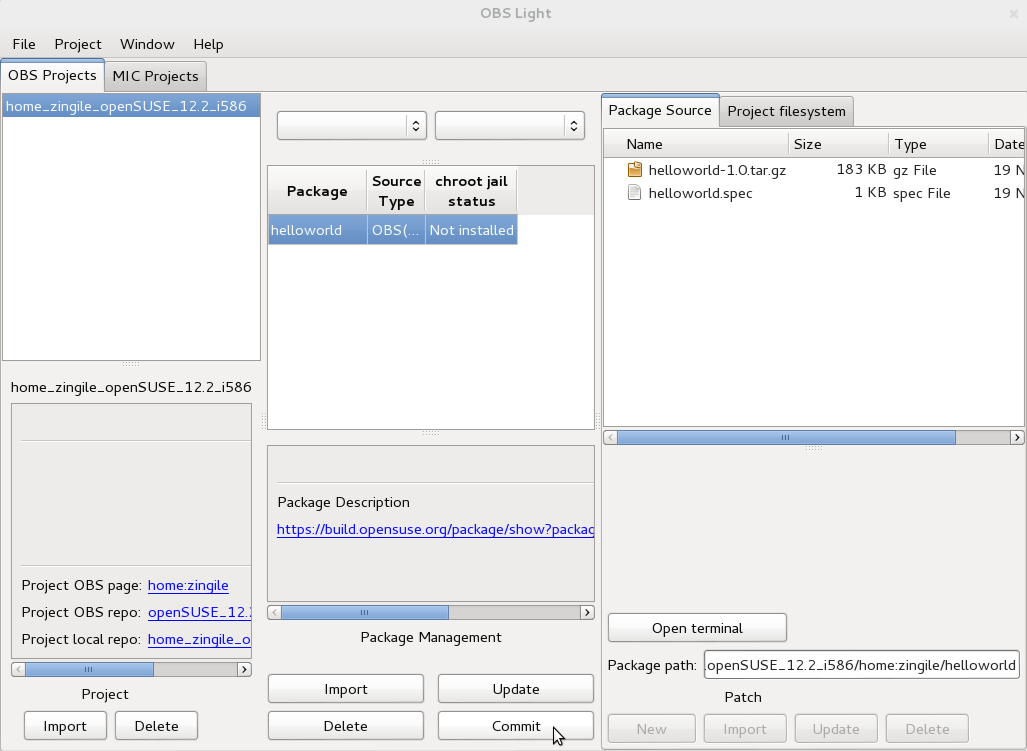Open the home:zingile project OBS page link

click(x=188, y=586)
